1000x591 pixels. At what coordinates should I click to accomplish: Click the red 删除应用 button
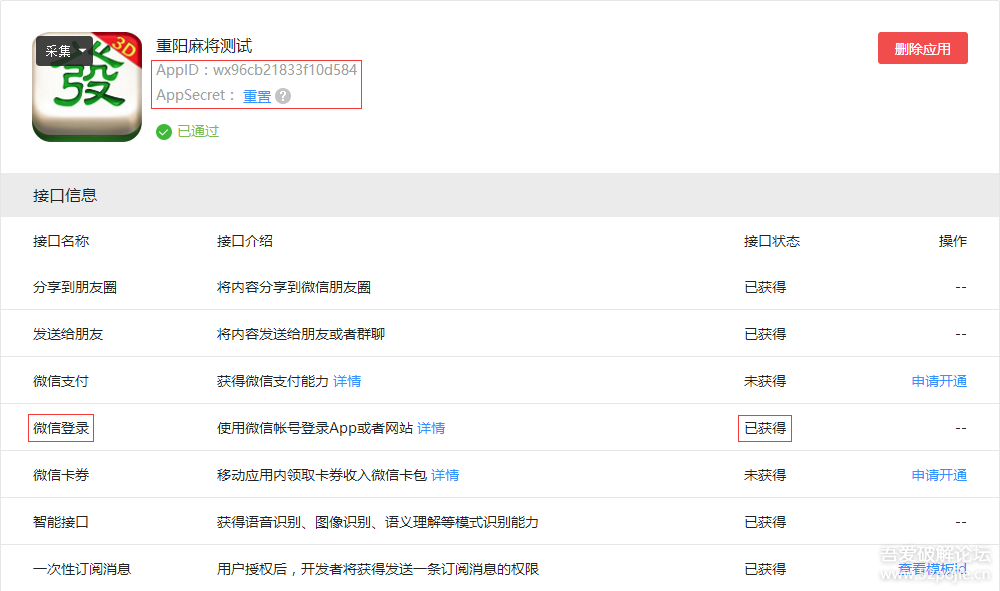[922, 48]
